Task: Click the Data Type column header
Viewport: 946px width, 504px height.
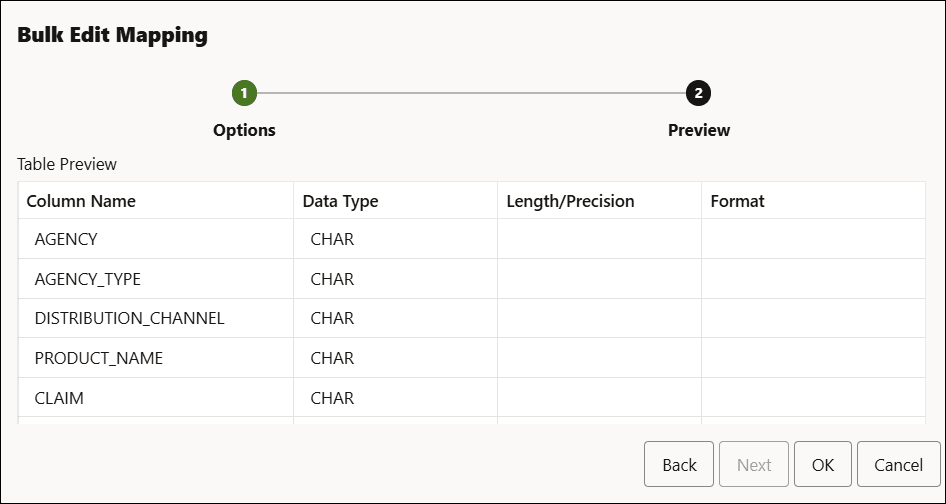Action: pyautogui.click(x=340, y=201)
